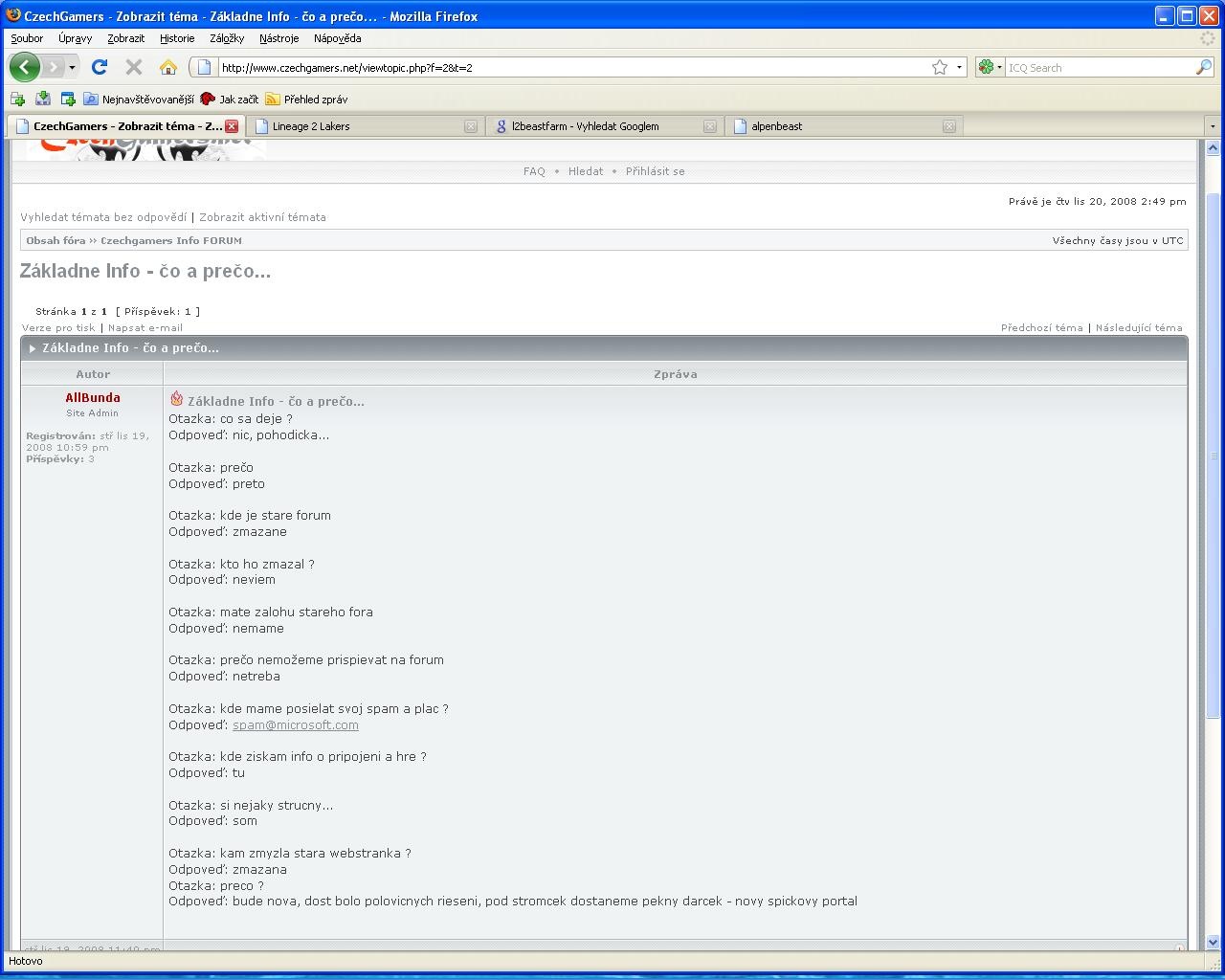Click the vertical scrollbar up arrow

click(x=1213, y=147)
